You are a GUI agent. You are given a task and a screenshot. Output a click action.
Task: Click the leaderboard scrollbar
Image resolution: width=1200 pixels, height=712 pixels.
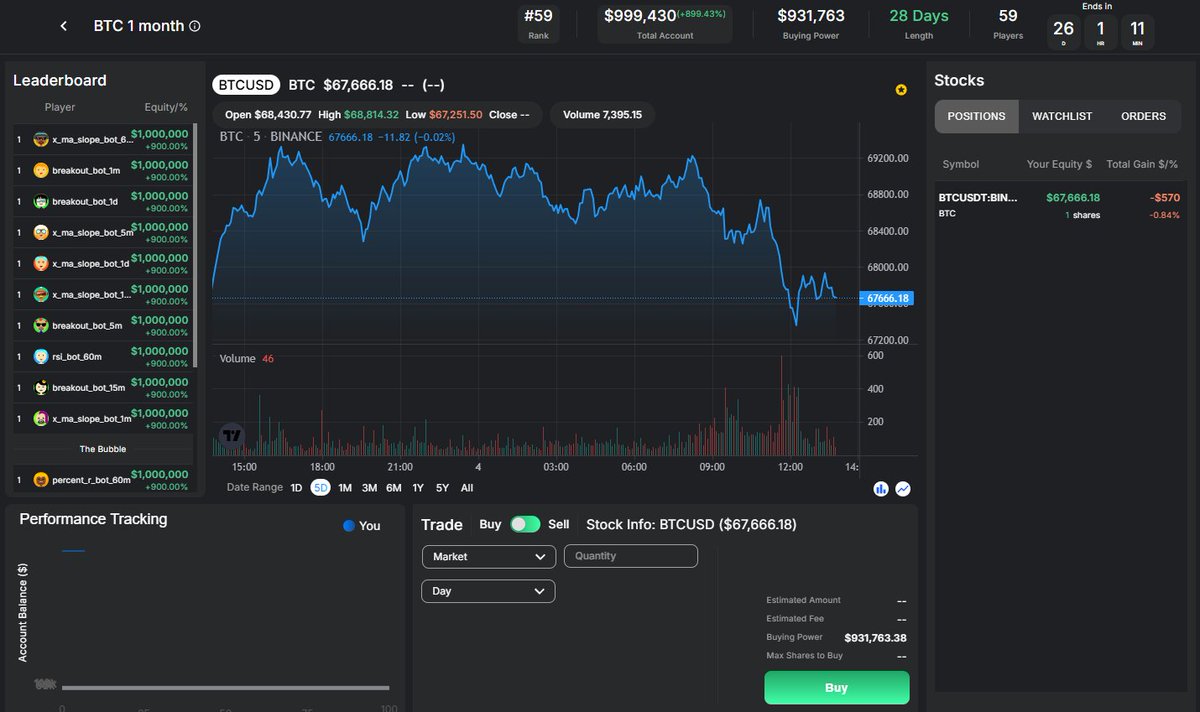(195, 245)
